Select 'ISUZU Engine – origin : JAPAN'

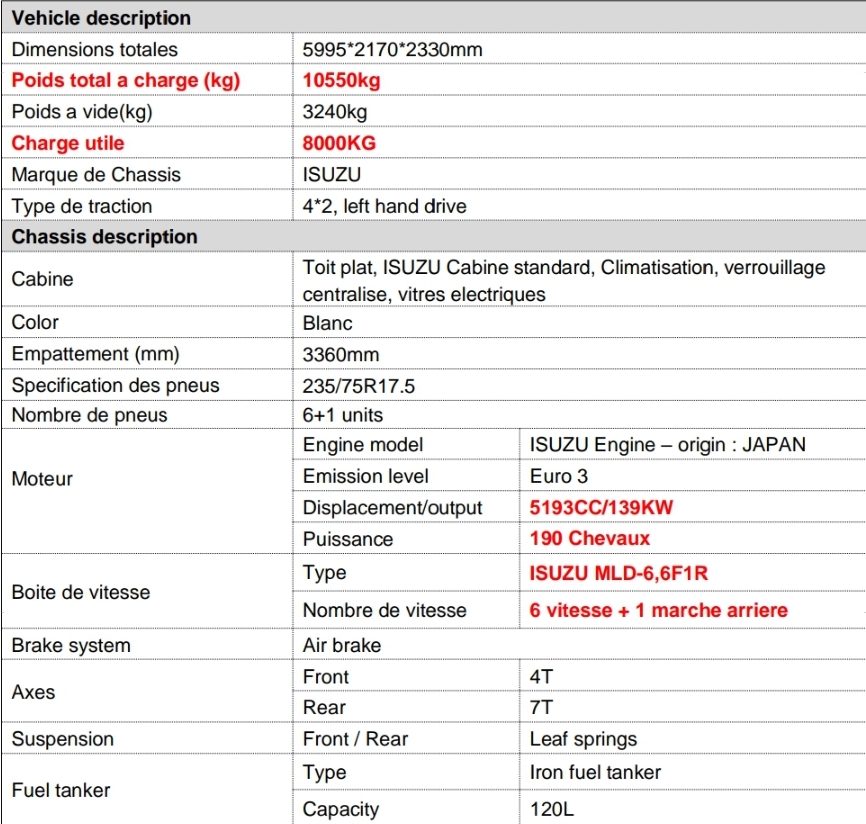668,445
